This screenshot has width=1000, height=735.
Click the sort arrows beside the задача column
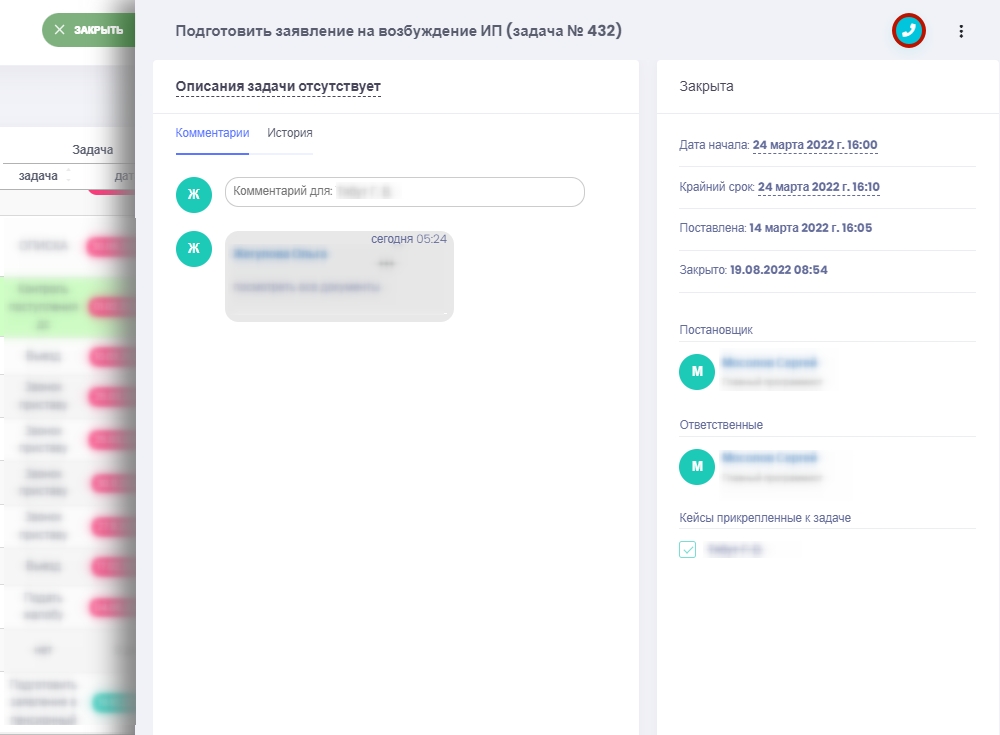[69, 176]
